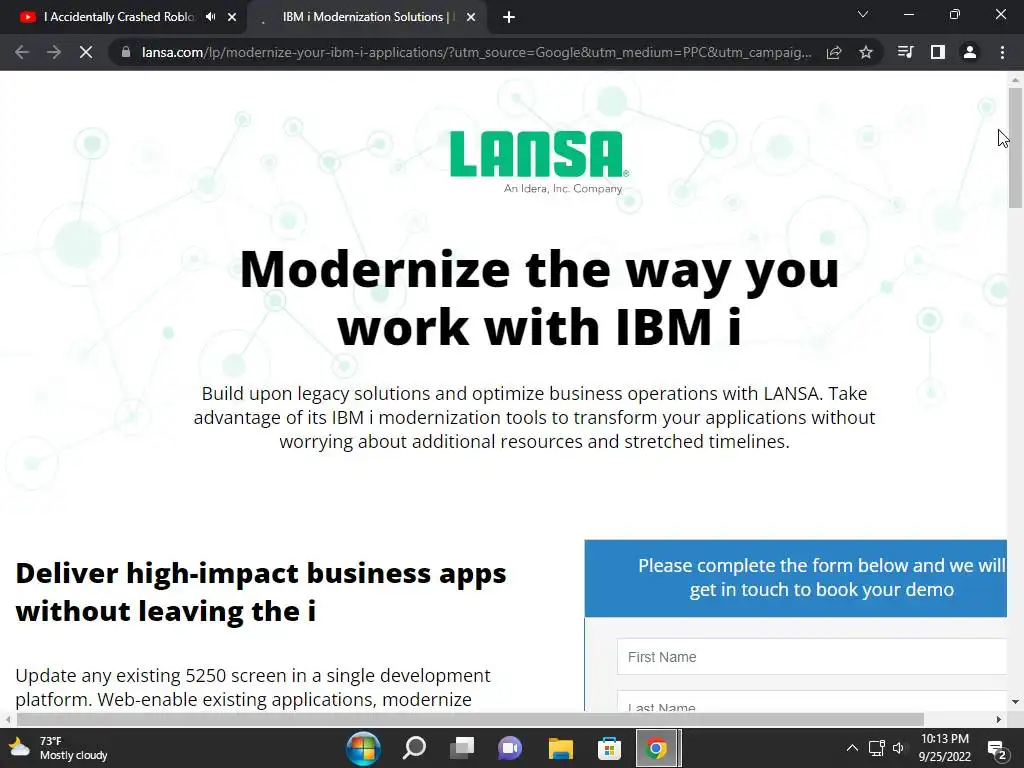This screenshot has width=1024, height=768.
Task: Click the First Name field
Action: pos(812,656)
